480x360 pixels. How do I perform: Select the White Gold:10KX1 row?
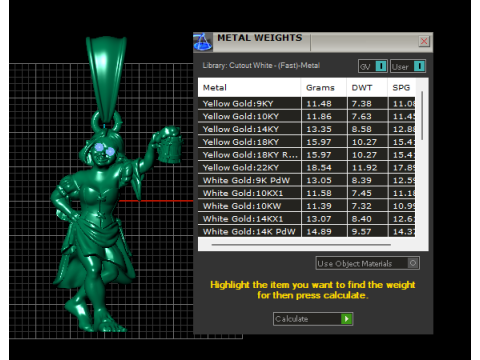pos(307,193)
